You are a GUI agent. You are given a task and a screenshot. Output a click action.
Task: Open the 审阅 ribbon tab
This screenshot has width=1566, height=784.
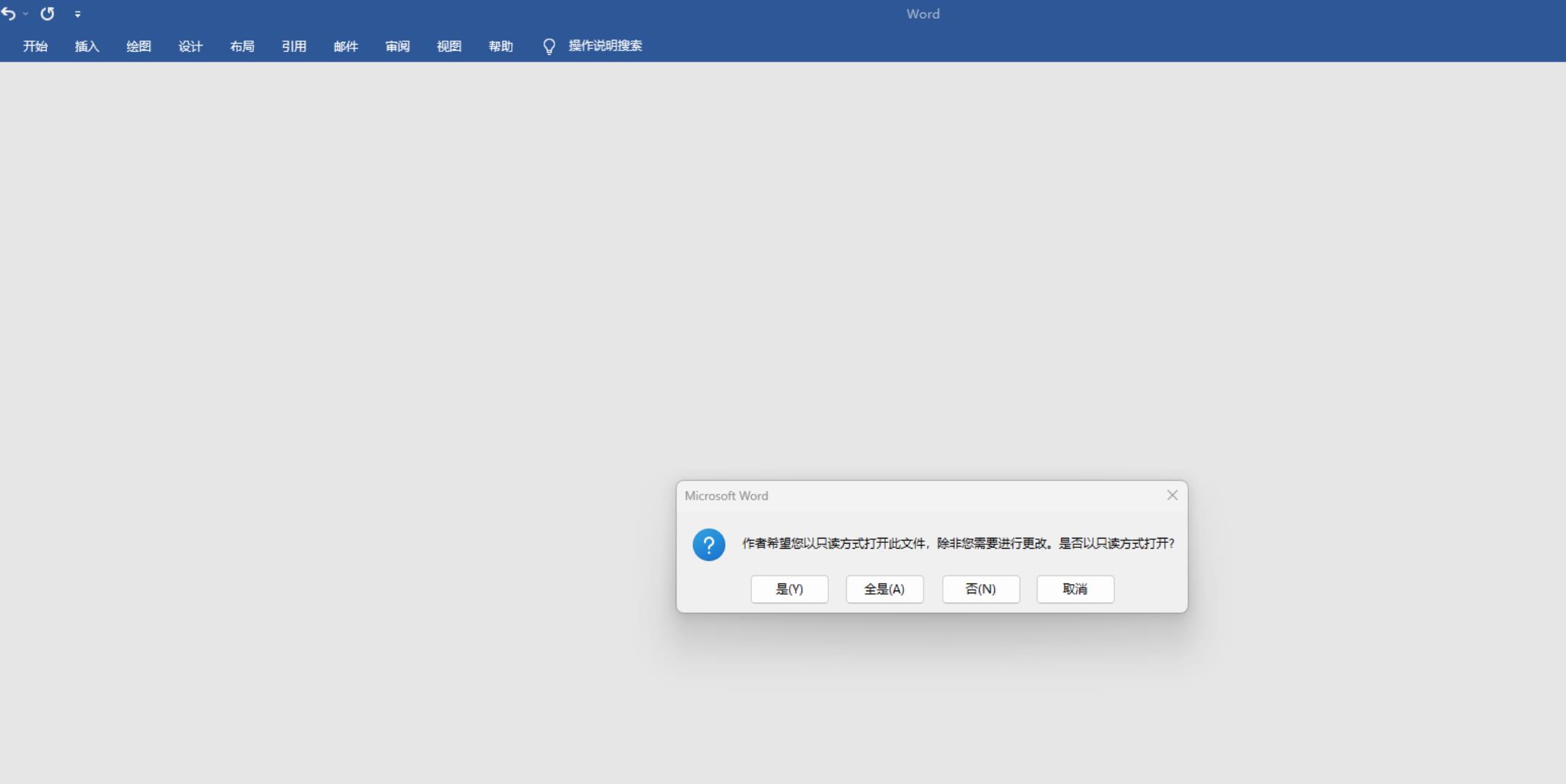[x=398, y=46]
